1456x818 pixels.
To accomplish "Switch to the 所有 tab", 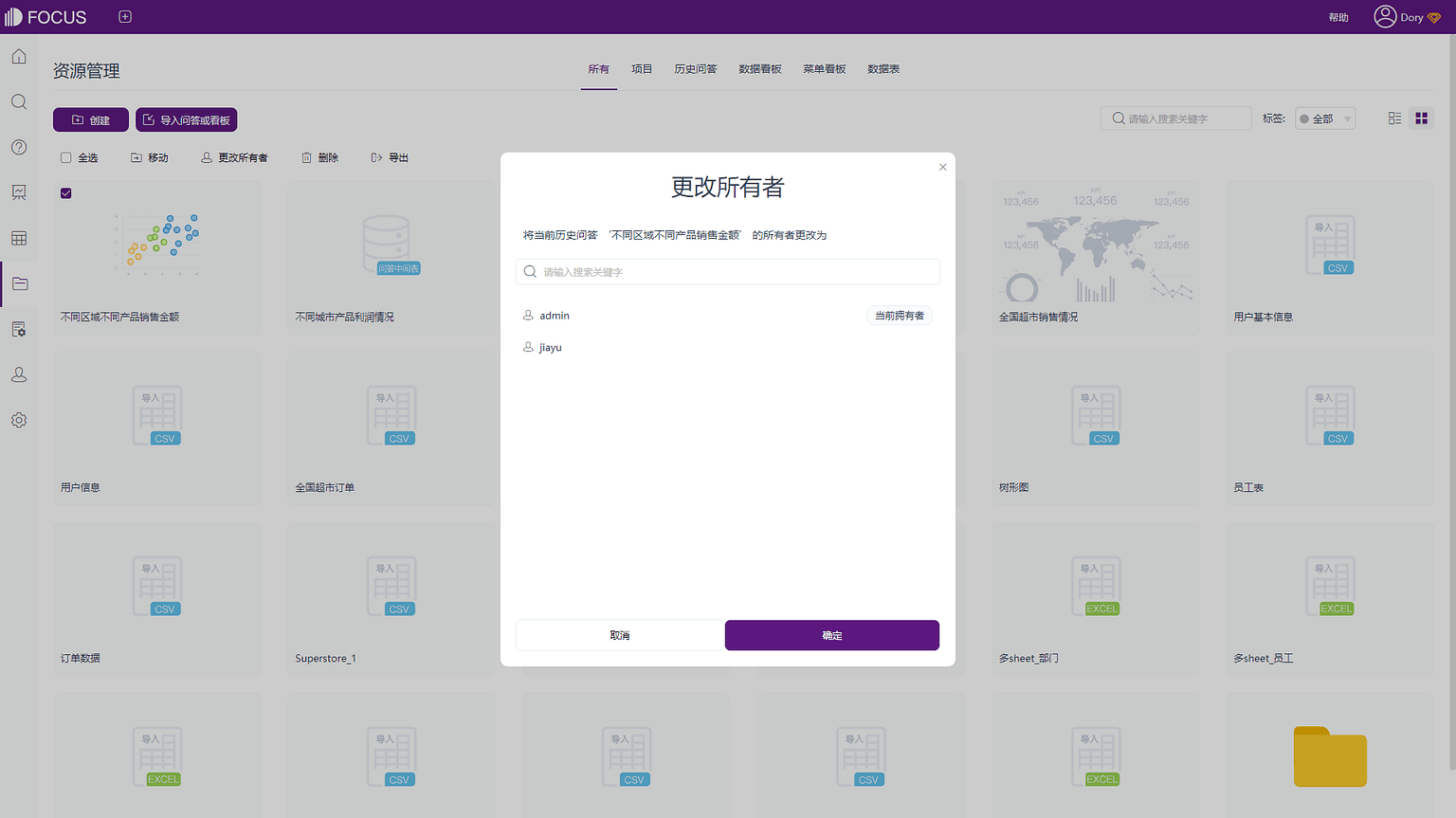I will [598, 69].
